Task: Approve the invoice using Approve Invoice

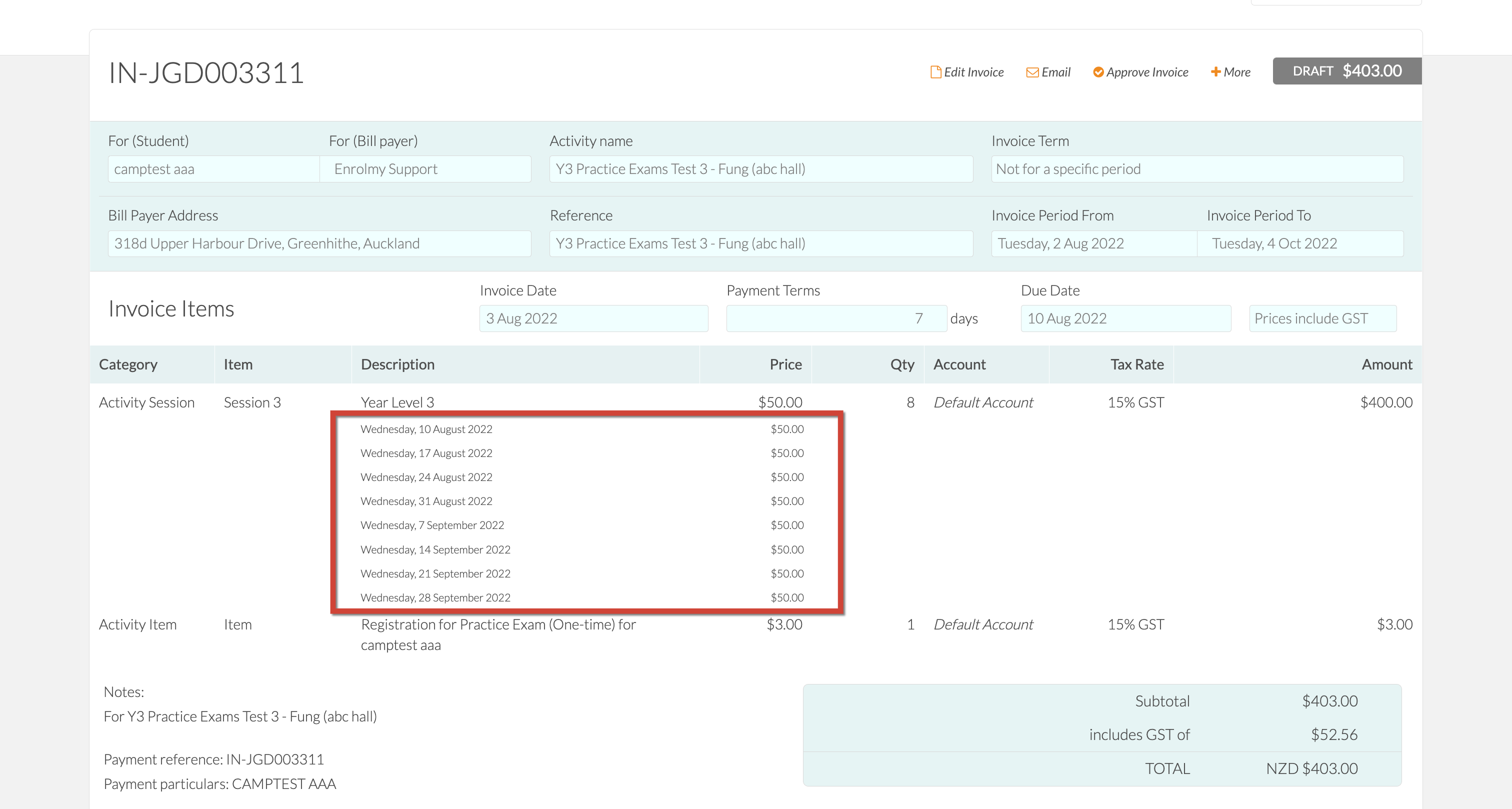Action: (1140, 72)
